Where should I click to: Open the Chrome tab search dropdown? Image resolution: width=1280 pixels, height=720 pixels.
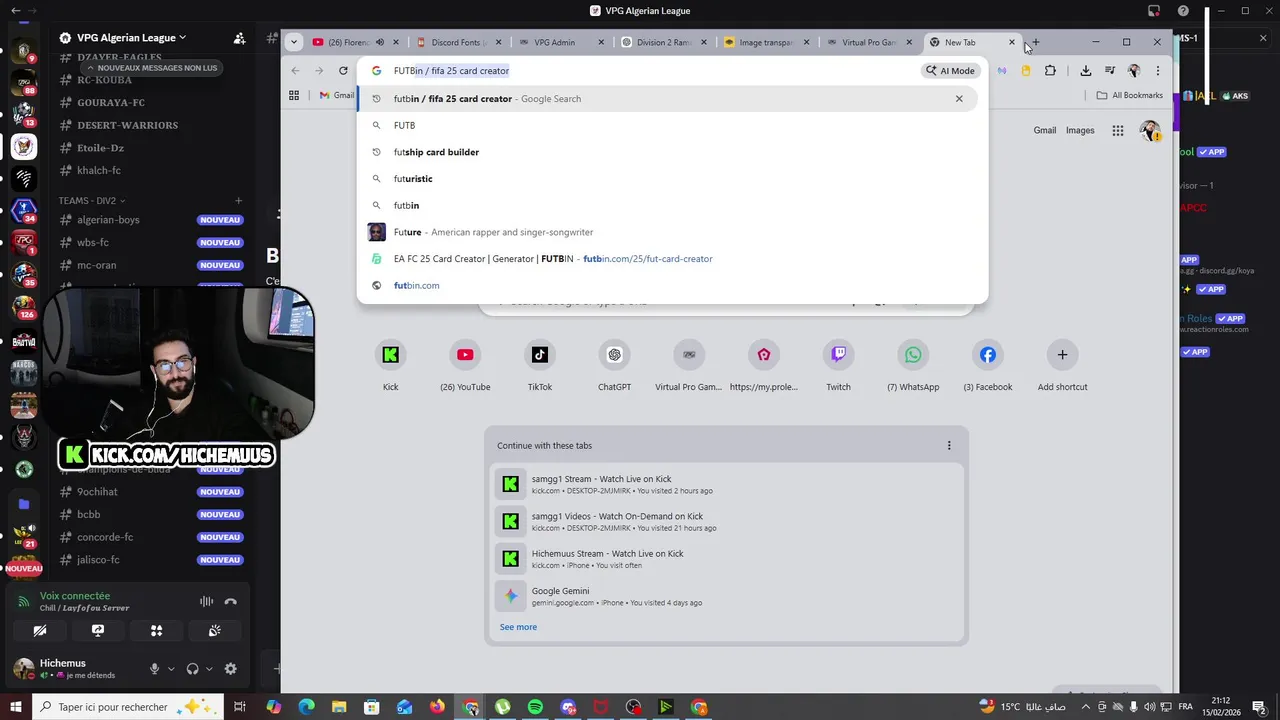pos(294,42)
